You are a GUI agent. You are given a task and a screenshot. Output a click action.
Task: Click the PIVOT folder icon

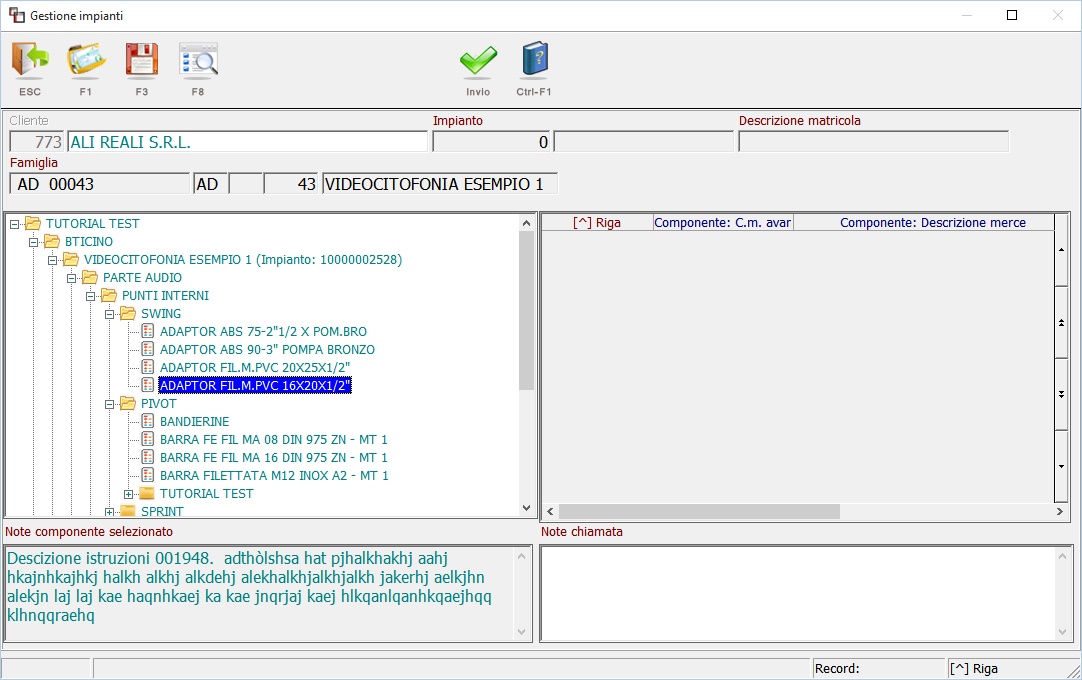point(128,403)
